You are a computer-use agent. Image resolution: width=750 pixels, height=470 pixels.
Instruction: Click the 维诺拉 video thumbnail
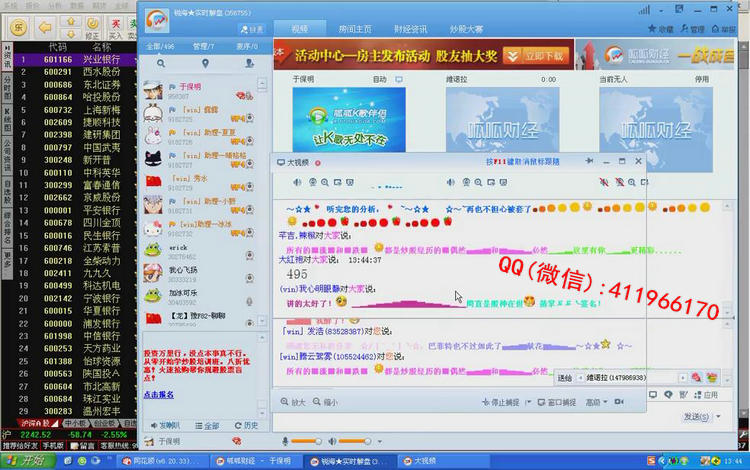(x=502, y=120)
